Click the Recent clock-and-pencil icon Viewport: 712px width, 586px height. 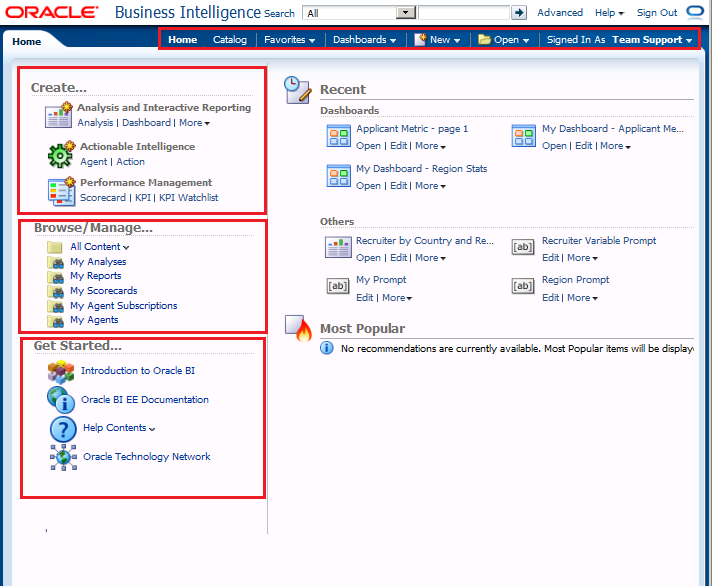coord(297,90)
